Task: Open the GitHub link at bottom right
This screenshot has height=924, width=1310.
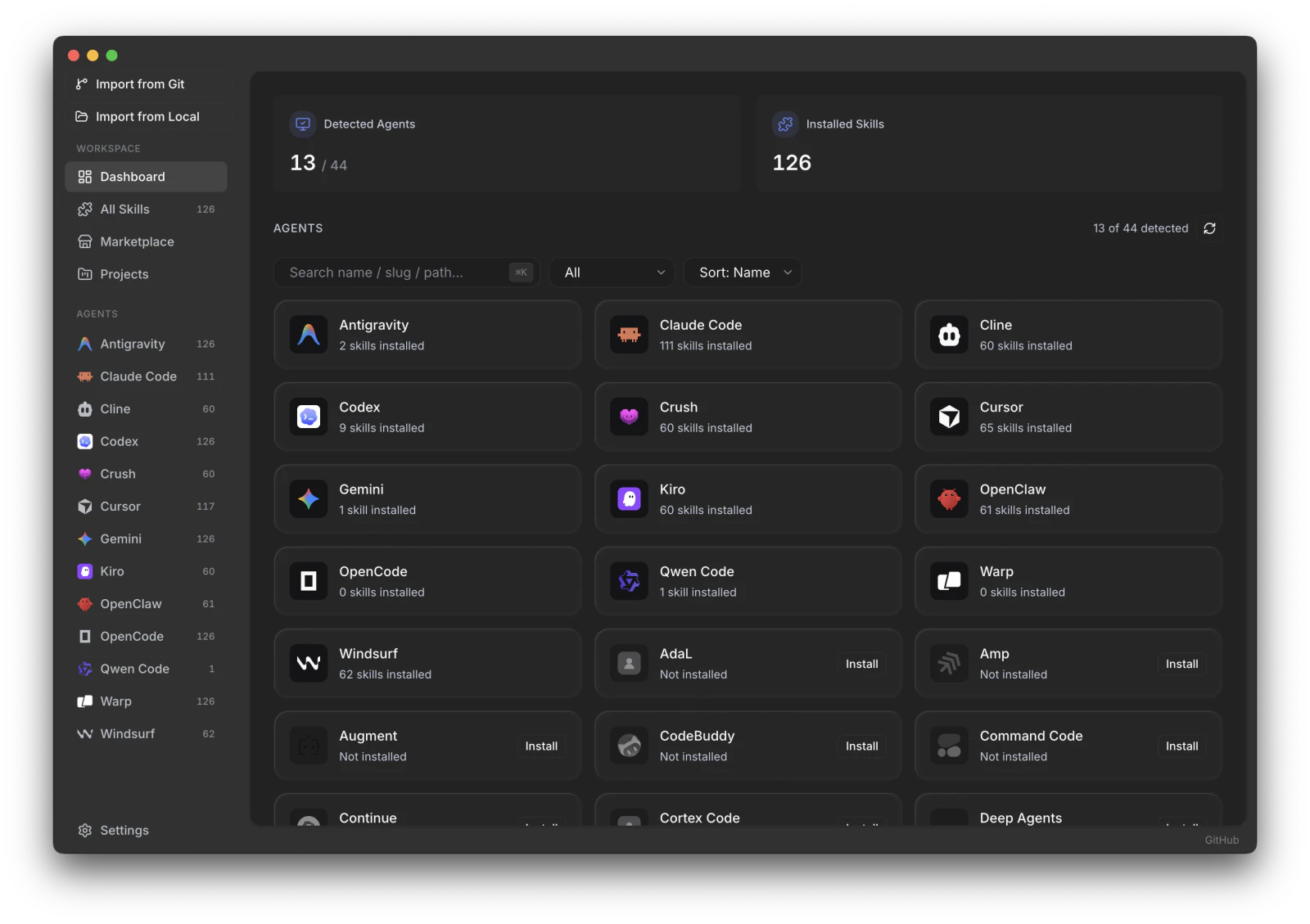Action: (1222, 840)
